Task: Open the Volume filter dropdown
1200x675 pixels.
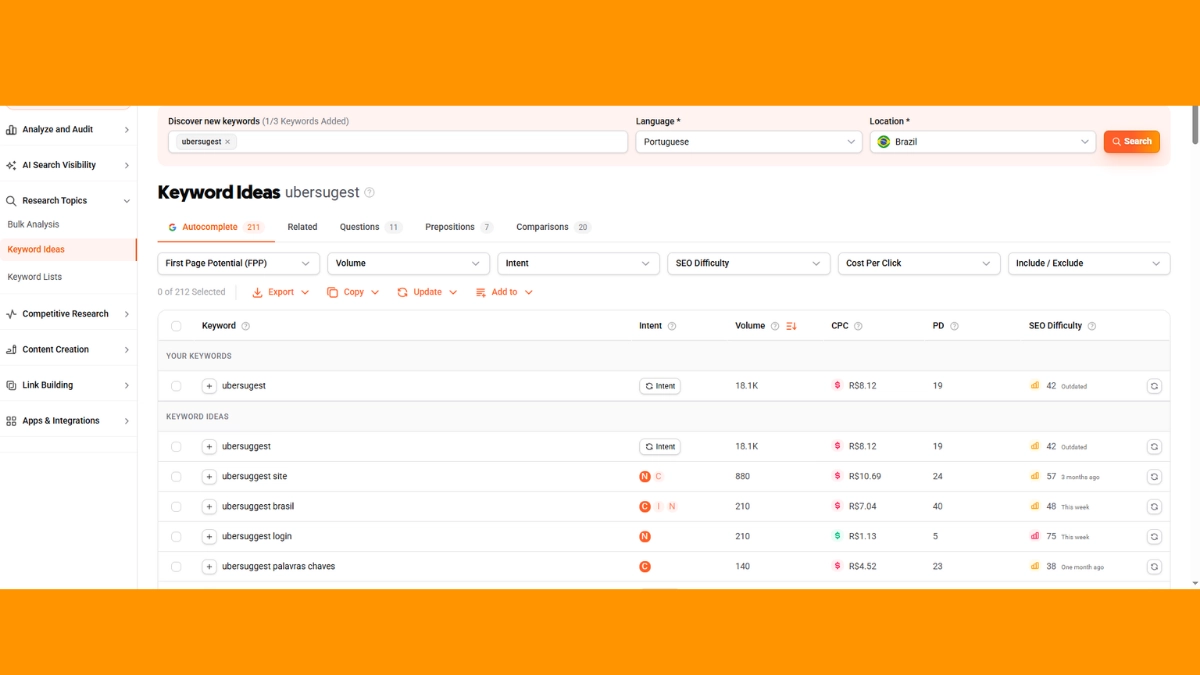Action: point(408,263)
